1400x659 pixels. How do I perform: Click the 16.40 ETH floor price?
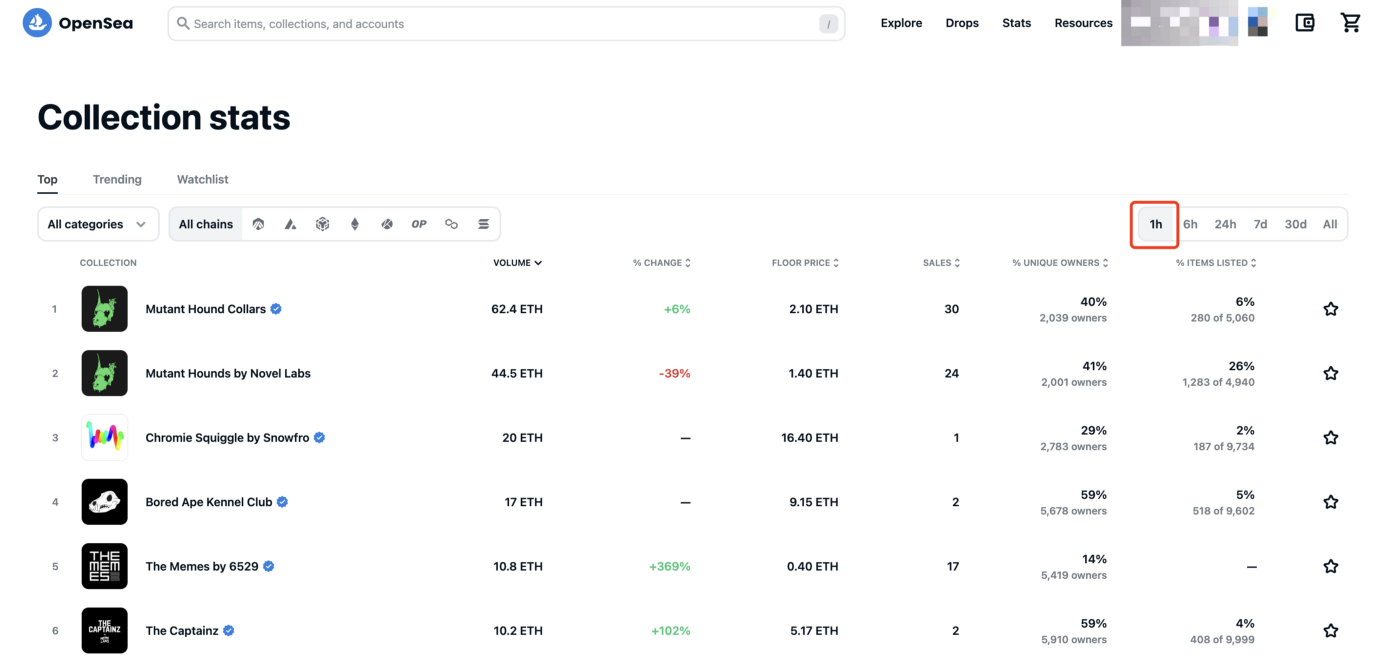tap(810, 437)
